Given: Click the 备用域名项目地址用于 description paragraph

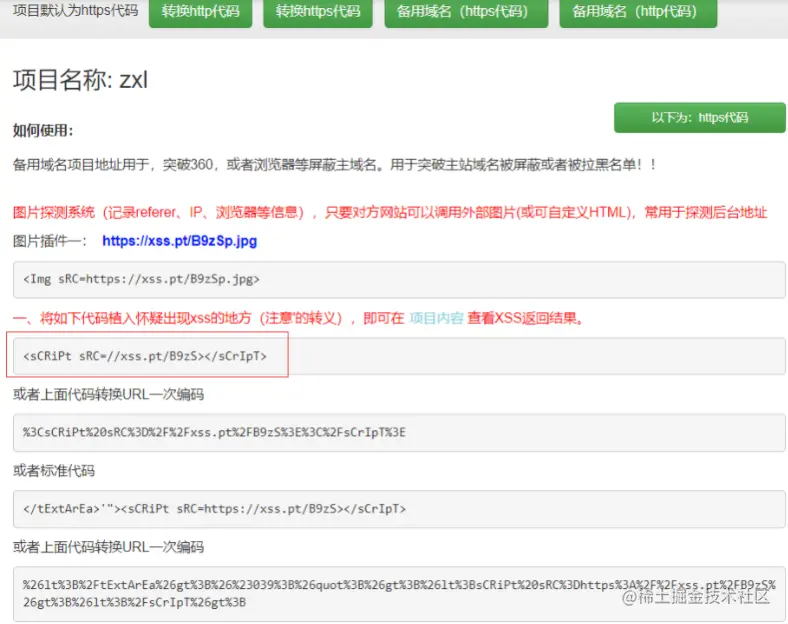Looking at the screenshot, I should tap(334, 165).
